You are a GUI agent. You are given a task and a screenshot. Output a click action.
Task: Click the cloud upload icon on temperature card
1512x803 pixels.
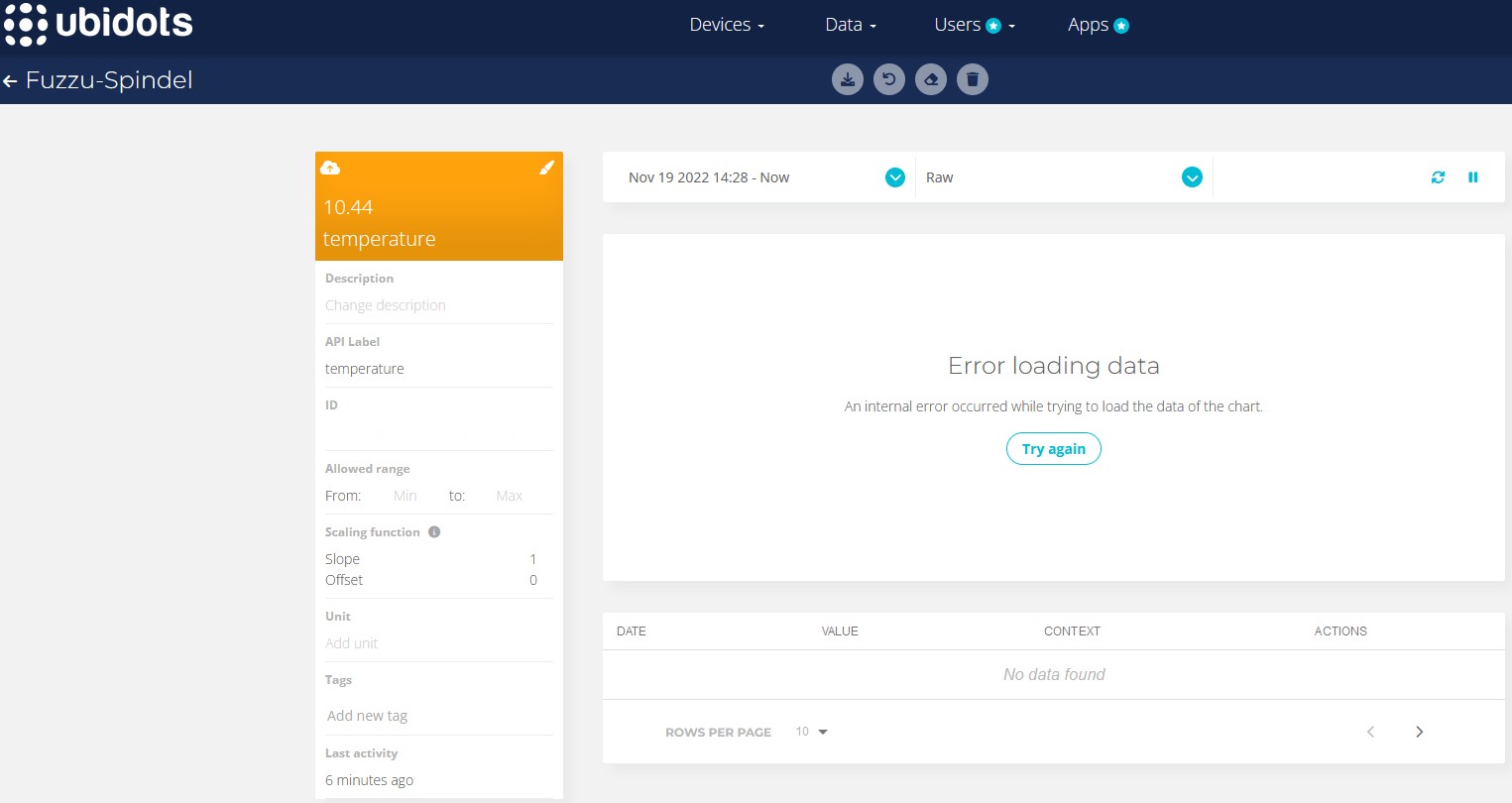click(331, 168)
